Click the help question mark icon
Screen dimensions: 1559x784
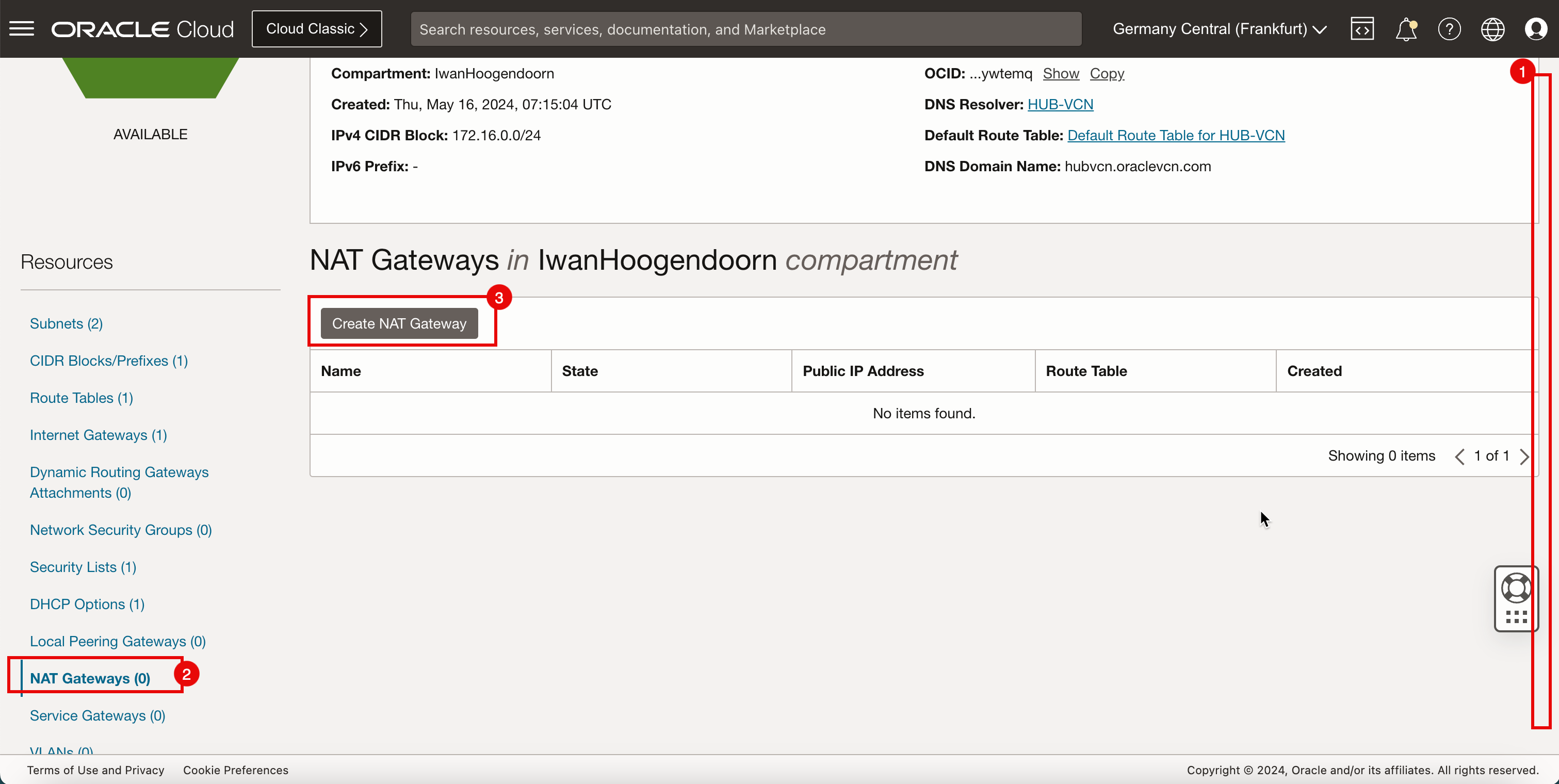click(x=1449, y=28)
